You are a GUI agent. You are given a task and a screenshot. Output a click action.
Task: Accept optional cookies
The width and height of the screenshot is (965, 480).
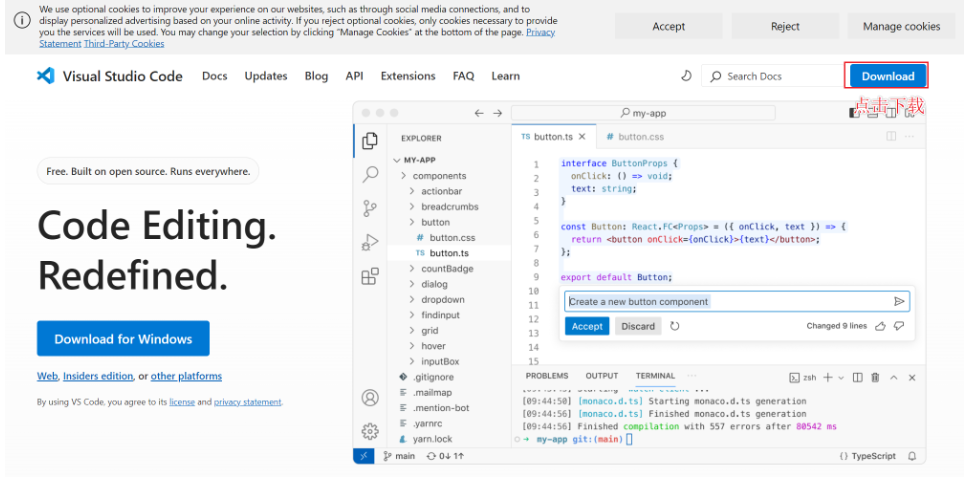coord(668,26)
